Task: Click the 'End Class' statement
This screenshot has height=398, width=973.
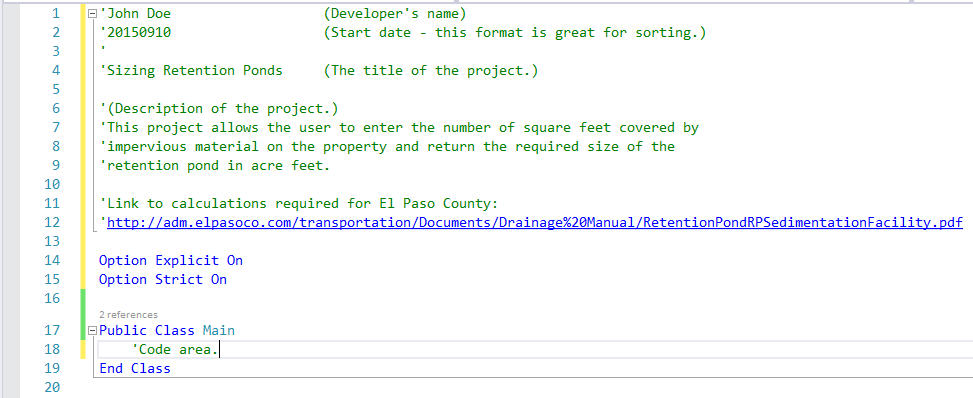Action: (x=135, y=369)
